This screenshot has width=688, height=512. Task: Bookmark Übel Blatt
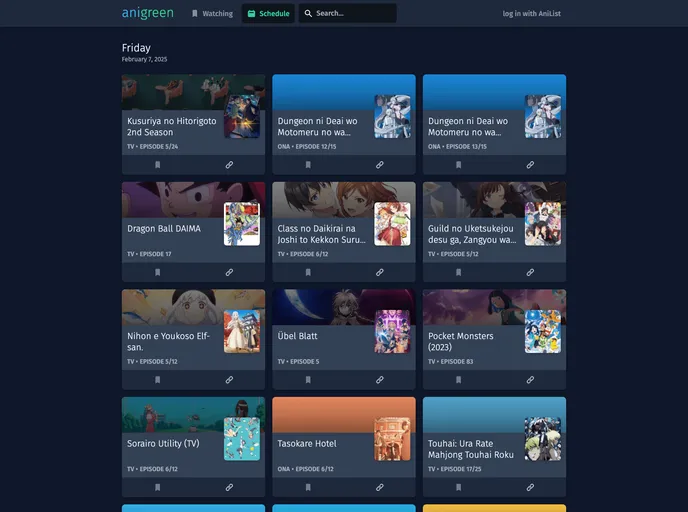pyautogui.click(x=308, y=380)
